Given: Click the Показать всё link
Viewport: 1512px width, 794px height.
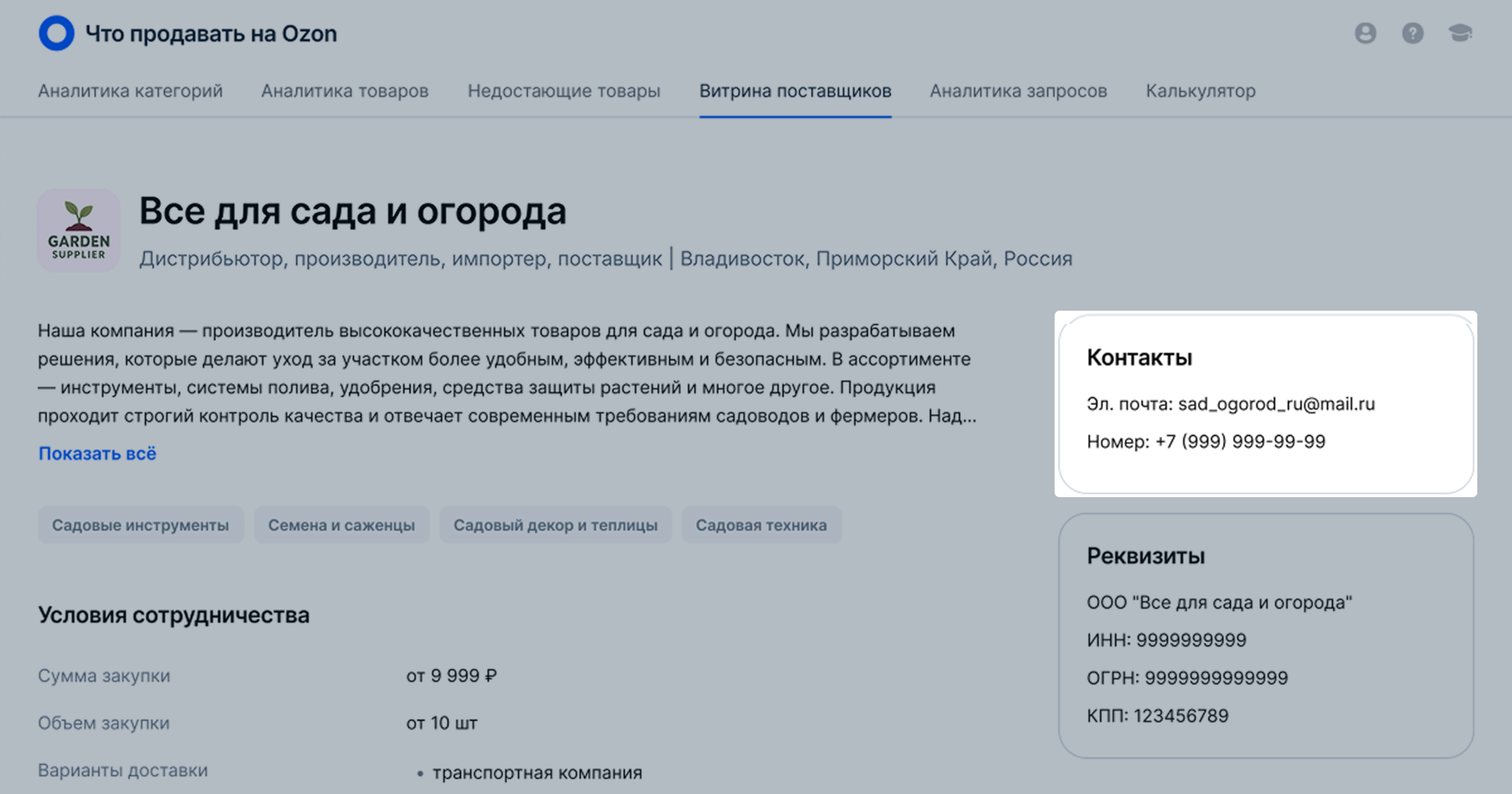Looking at the screenshot, I should click(97, 453).
